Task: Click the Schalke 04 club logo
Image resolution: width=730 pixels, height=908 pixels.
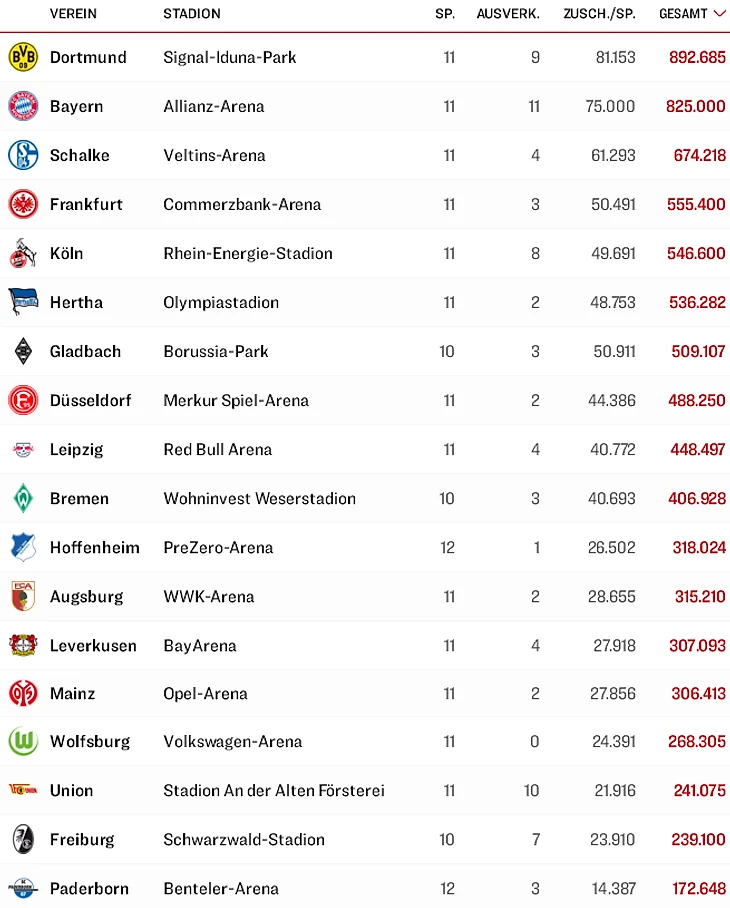Action: click(22, 155)
